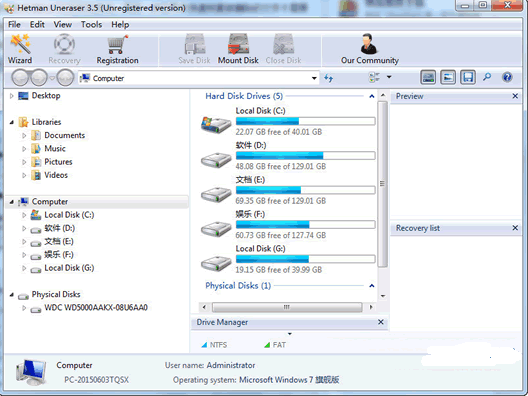Toggle the Drive Manager panel icon
This screenshot has width=528, height=396.
tap(428, 77)
